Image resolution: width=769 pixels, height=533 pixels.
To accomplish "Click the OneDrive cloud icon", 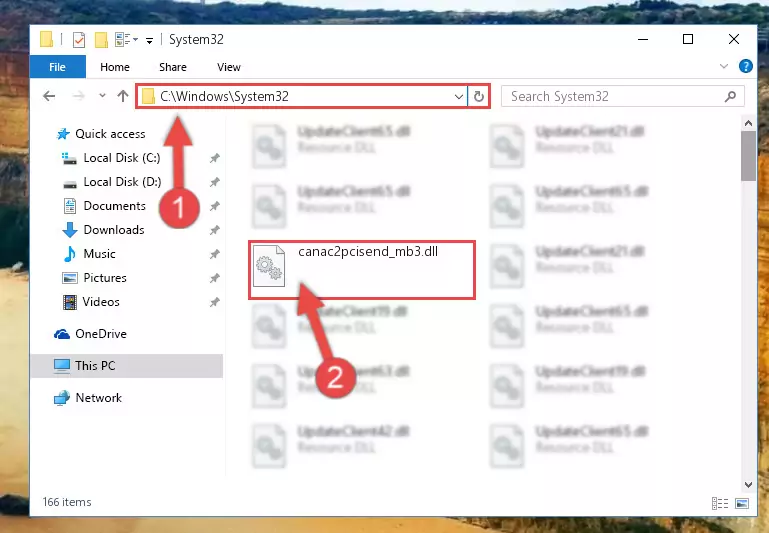I will (x=62, y=334).
